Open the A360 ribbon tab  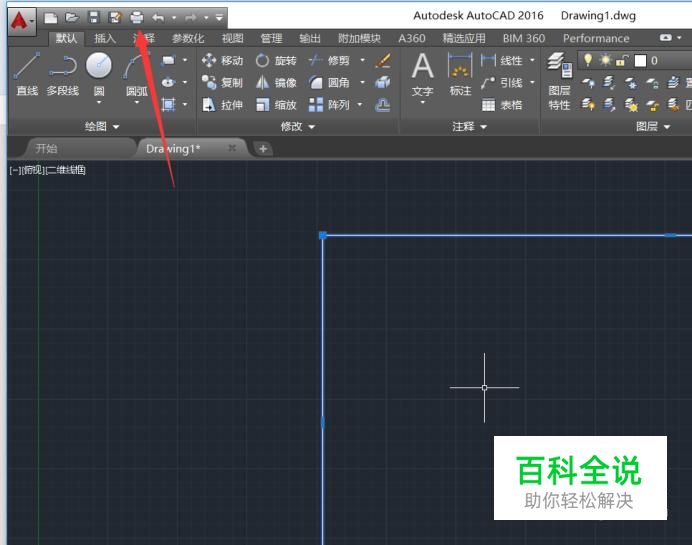tap(412, 38)
